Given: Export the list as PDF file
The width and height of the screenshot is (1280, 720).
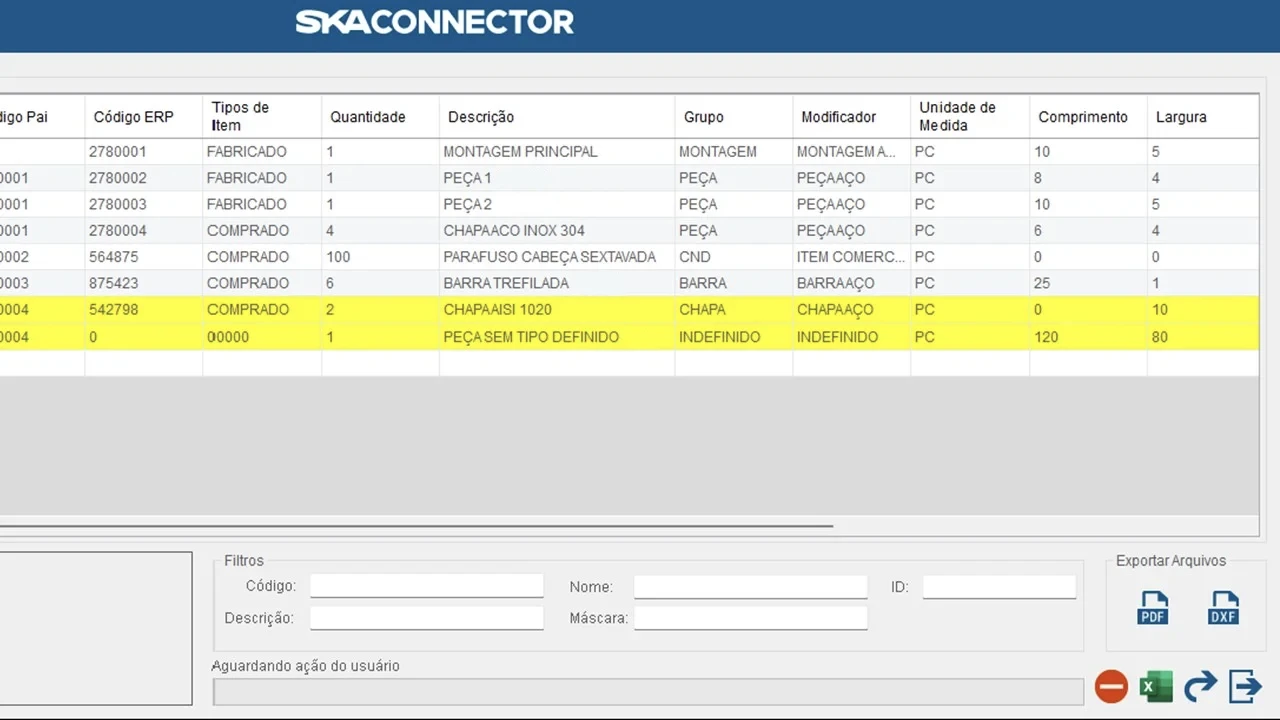Looking at the screenshot, I should (x=1153, y=607).
